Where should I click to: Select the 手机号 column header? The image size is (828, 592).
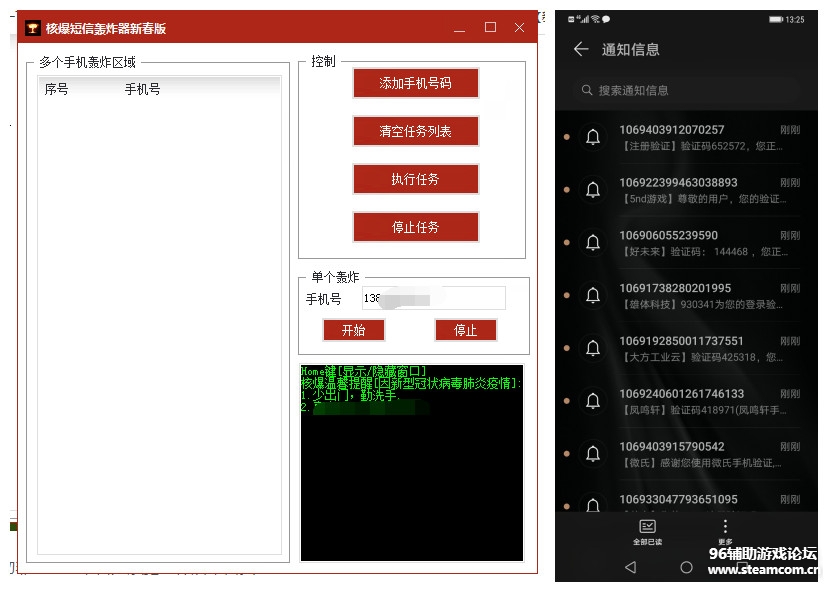coord(142,89)
